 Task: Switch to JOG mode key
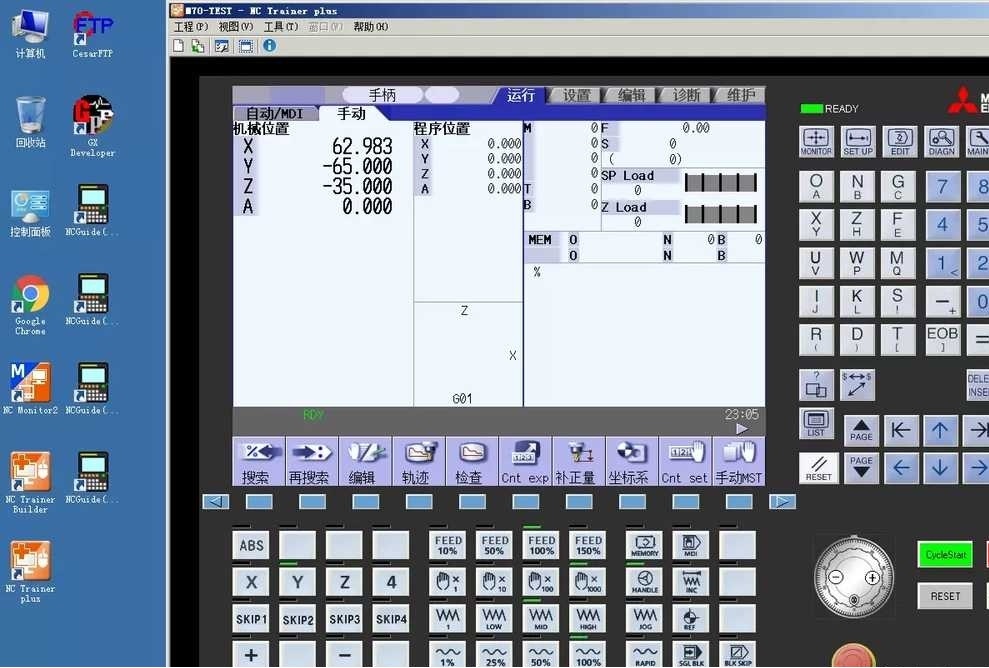tap(645, 618)
